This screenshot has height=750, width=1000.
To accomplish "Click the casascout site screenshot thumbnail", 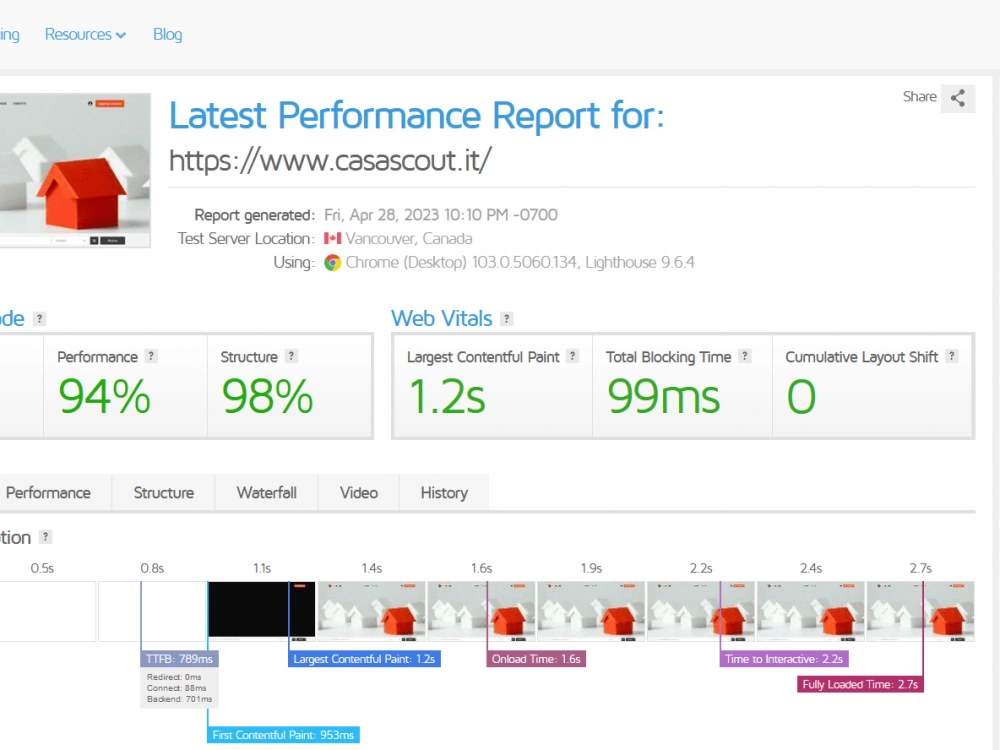I will [x=75, y=170].
